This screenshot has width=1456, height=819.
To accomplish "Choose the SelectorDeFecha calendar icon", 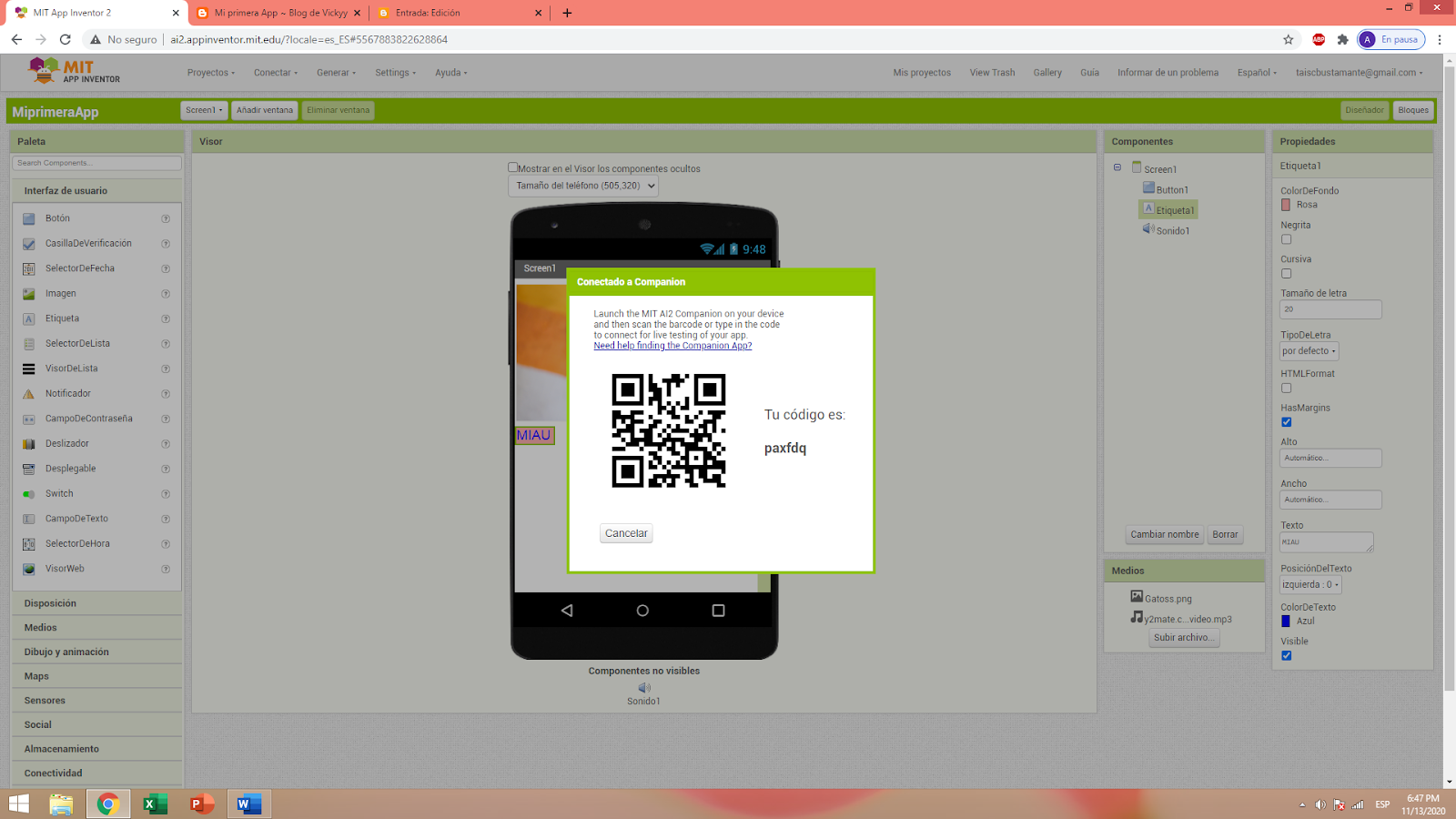I will coord(29,268).
